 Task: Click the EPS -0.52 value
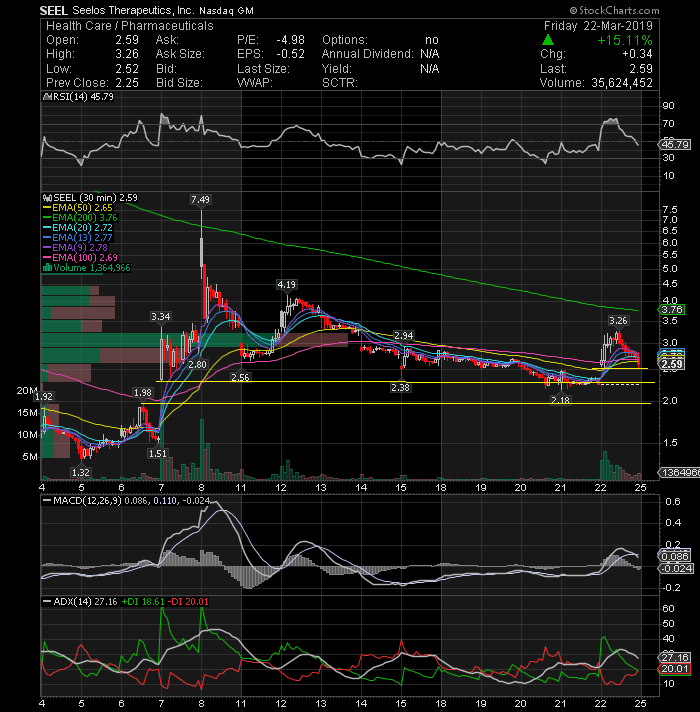coord(291,54)
